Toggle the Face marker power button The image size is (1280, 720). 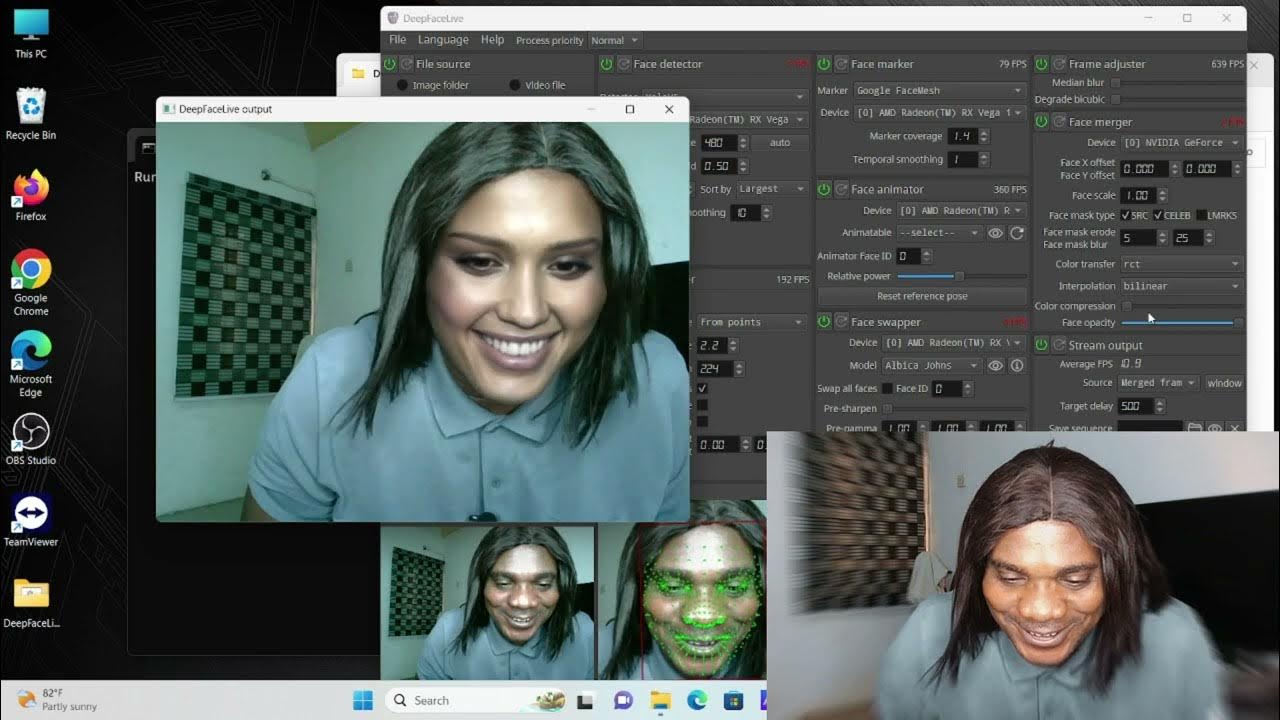point(824,64)
